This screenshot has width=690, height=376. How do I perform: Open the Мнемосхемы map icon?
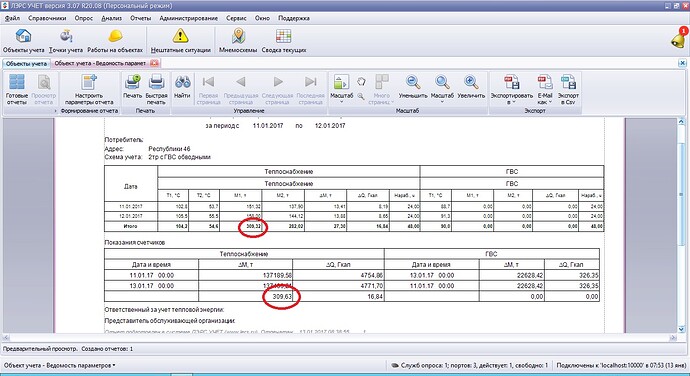coord(238,36)
